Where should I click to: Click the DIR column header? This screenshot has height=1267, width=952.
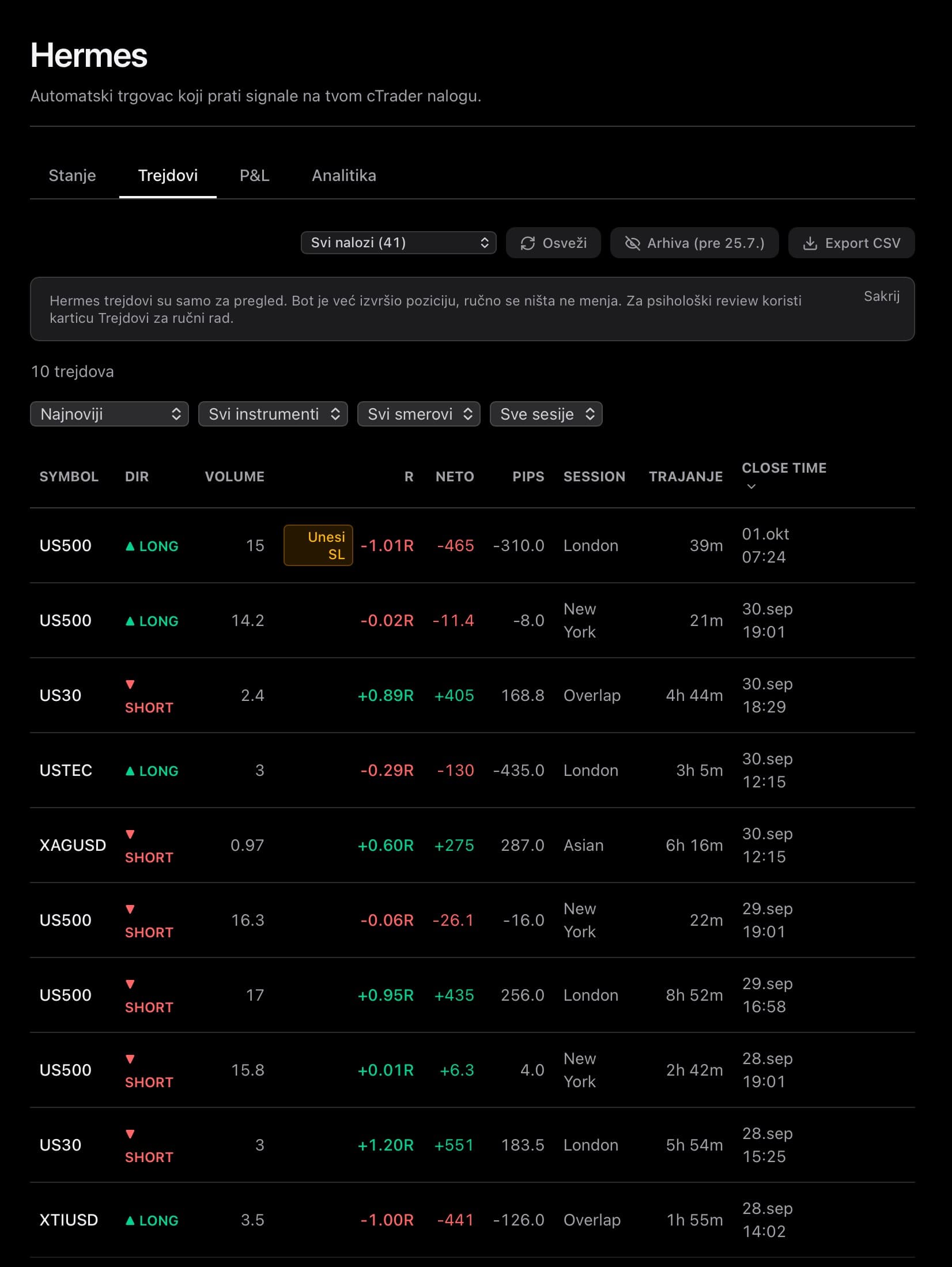(x=137, y=477)
